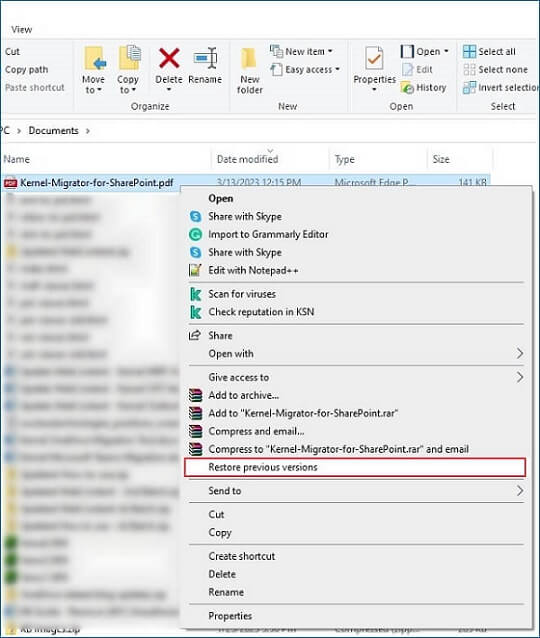Click the red Delete X icon

(169, 58)
